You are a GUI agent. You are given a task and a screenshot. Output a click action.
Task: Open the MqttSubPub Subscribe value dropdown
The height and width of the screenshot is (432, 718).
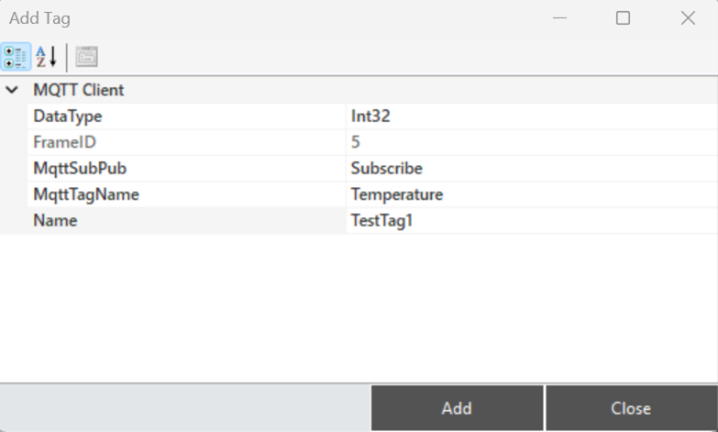point(532,169)
